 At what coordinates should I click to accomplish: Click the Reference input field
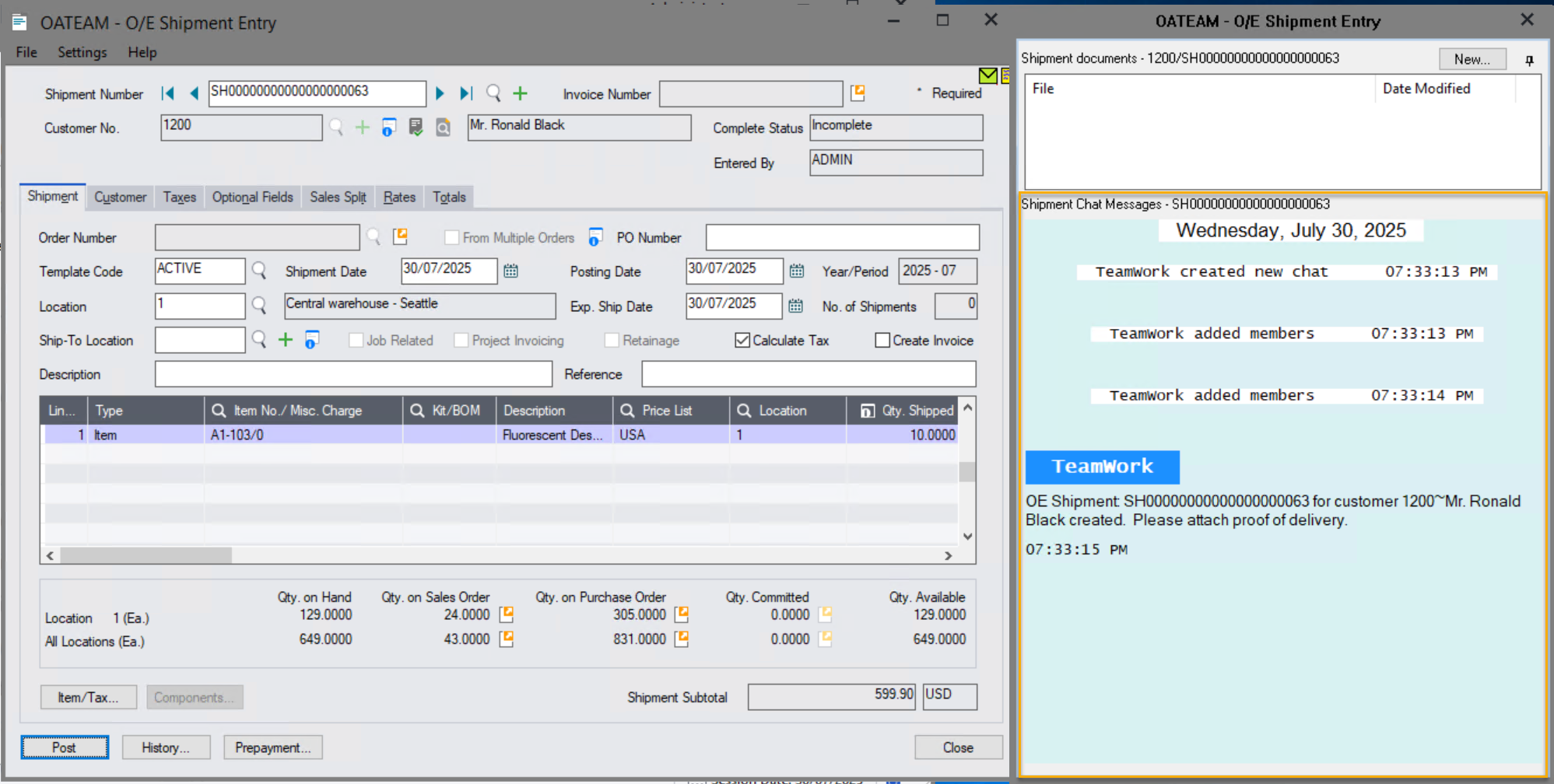(x=809, y=374)
